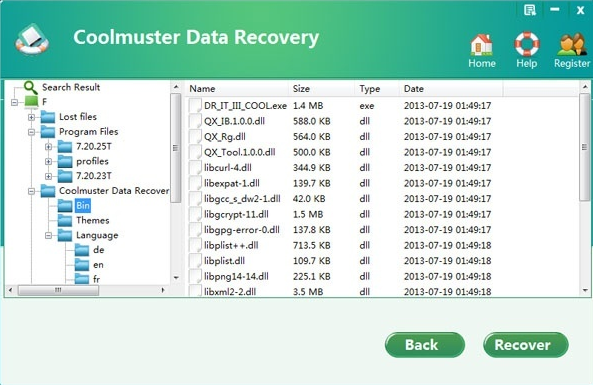
Task: Select file name libexpat-1.dll
Action: (x=231, y=183)
